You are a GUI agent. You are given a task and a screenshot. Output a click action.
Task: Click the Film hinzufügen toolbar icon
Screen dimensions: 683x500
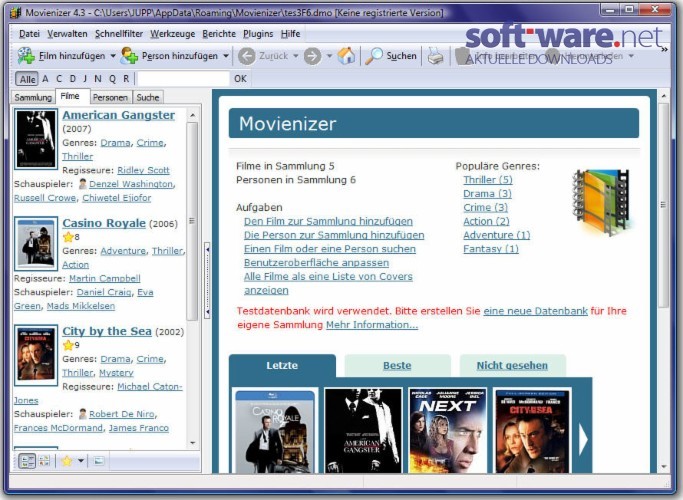(x=26, y=56)
